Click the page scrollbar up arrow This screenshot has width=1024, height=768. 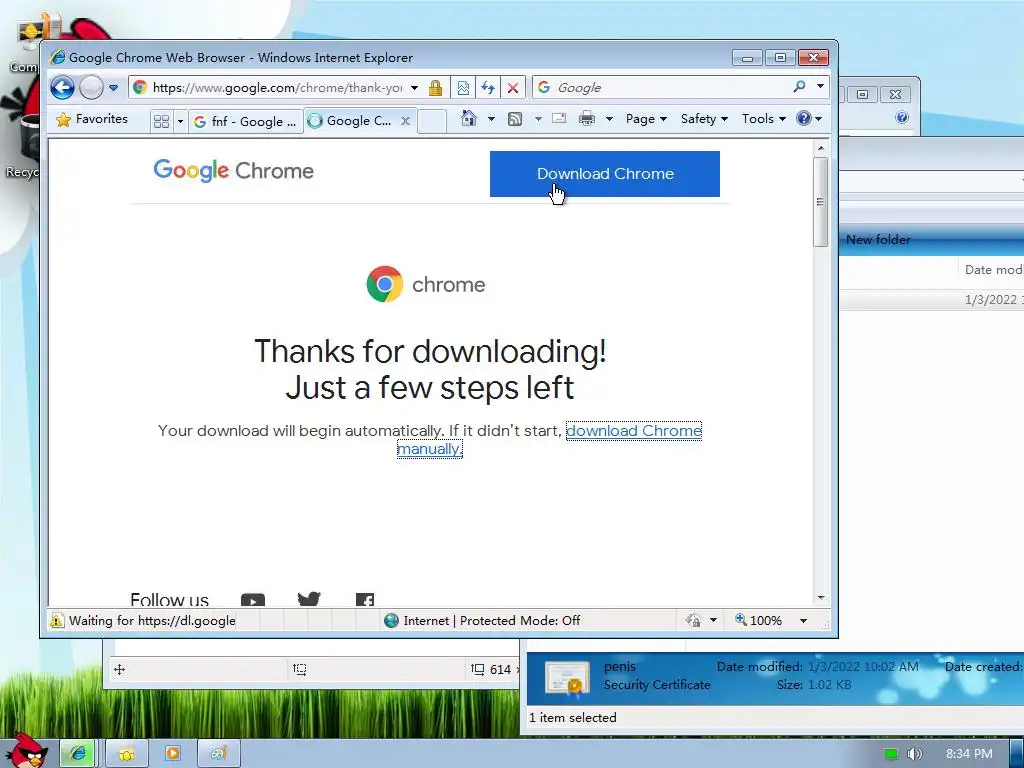tap(822, 148)
